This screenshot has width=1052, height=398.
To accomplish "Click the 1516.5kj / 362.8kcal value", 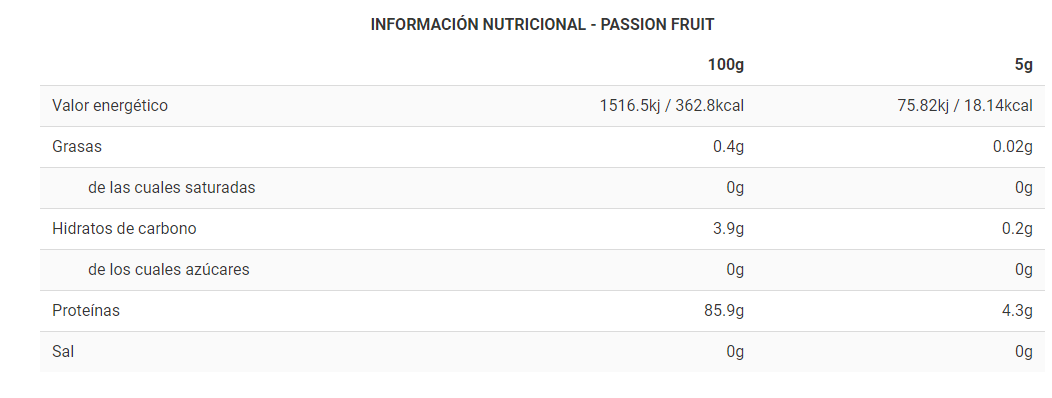I will click(672, 105).
